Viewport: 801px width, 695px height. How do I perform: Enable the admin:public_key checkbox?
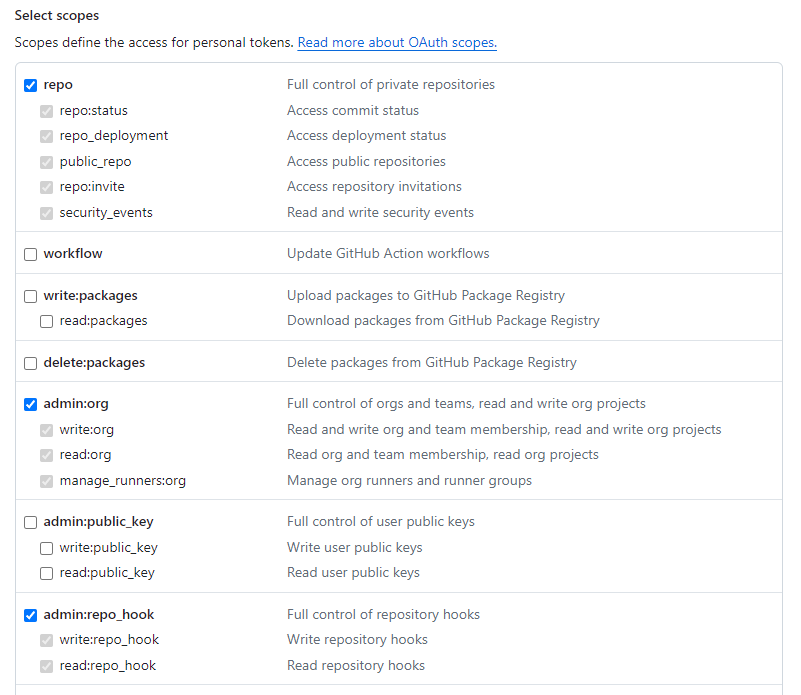click(31, 522)
